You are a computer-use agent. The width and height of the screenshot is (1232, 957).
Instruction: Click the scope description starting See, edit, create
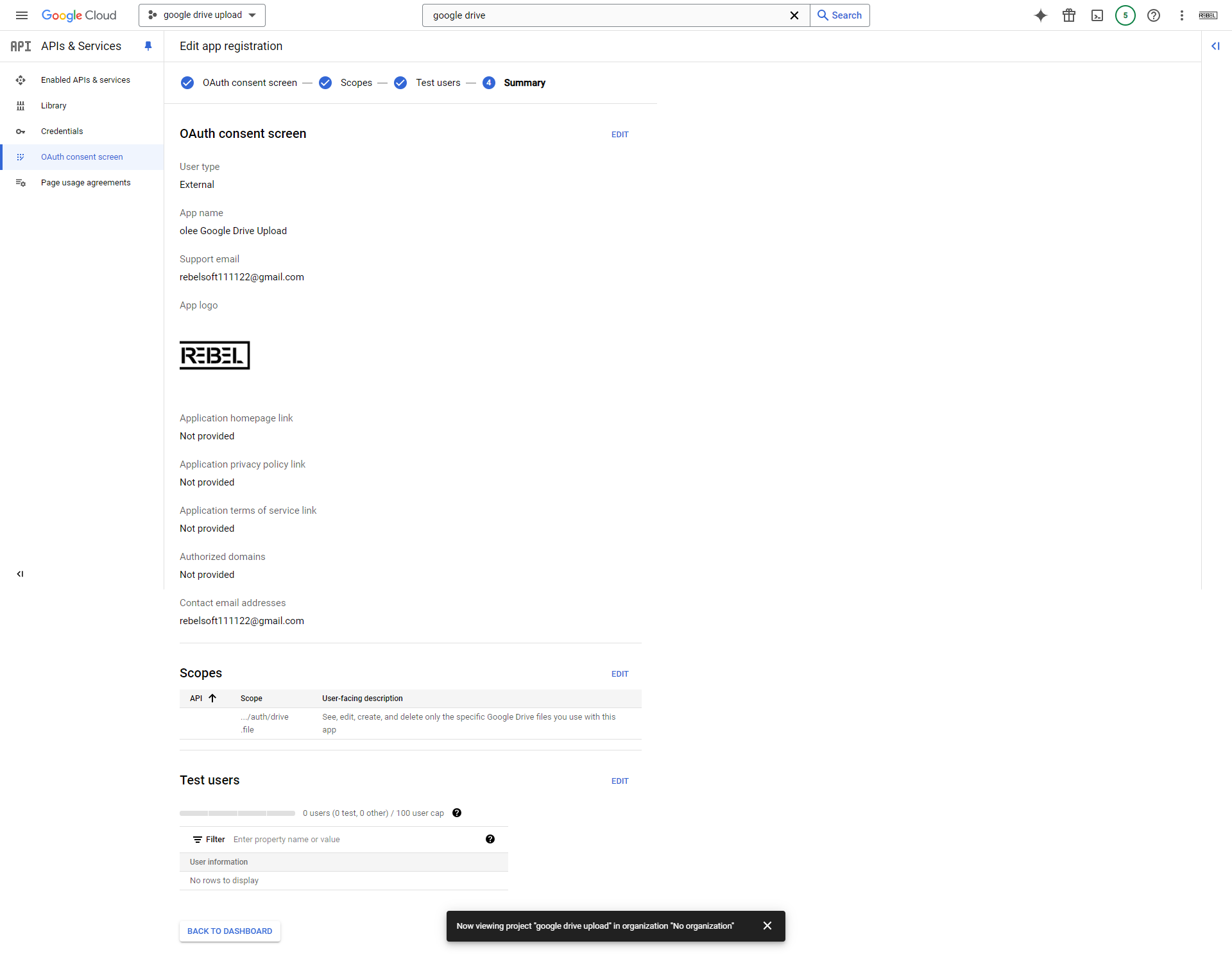[x=469, y=724]
